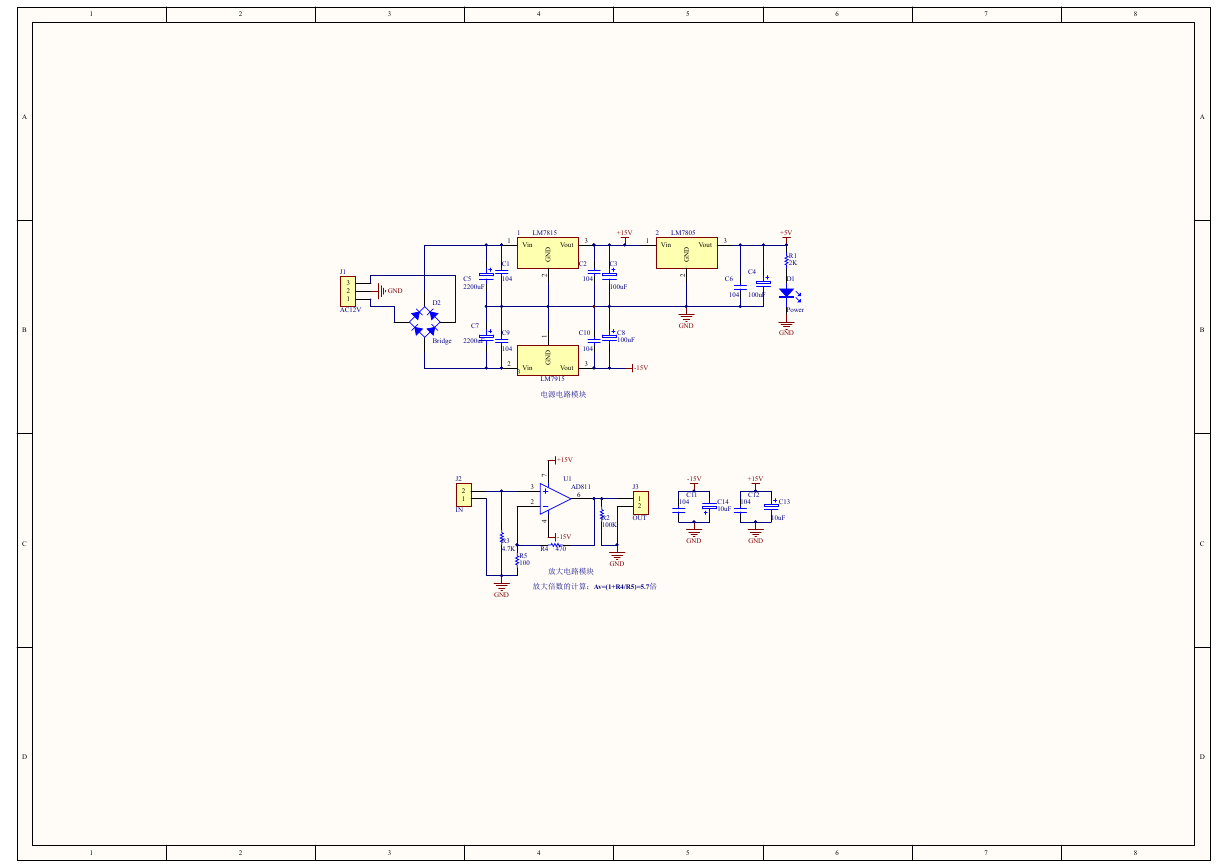Select resistor R3 4.7K symbol
Viewport: 1228px width, 868px height.
pyautogui.click(x=502, y=539)
